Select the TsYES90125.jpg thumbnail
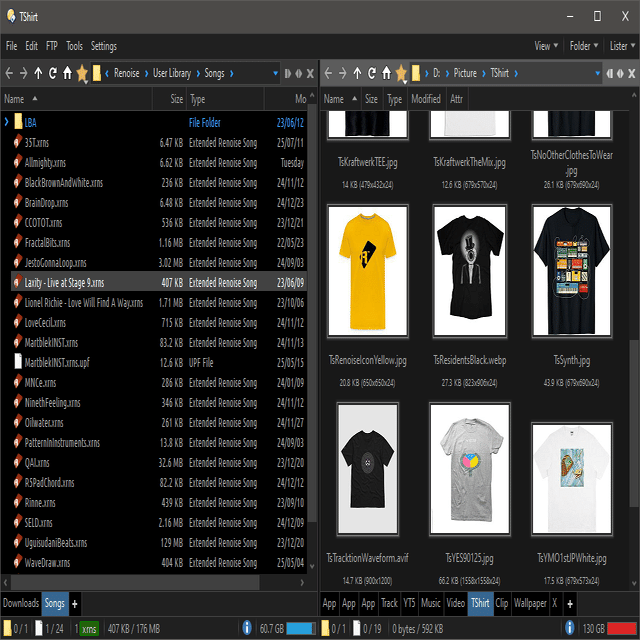Viewport: 640px width, 640px height. [x=470, y=469]
